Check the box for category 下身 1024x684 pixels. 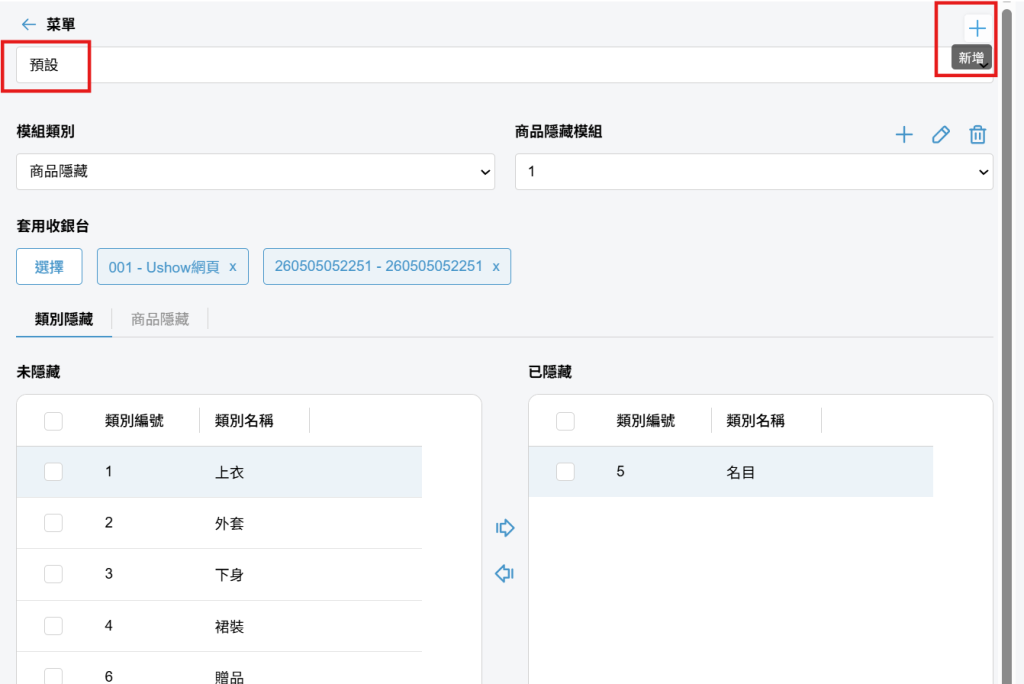[x=54, y=574]
